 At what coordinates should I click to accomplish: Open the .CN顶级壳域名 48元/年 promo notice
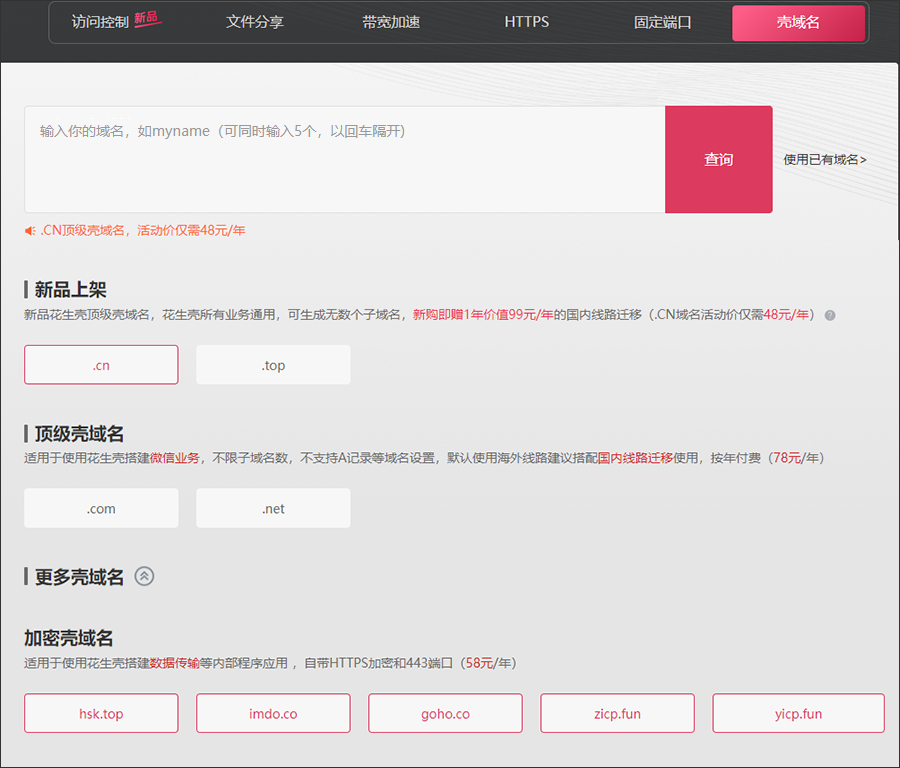point(142,230)
